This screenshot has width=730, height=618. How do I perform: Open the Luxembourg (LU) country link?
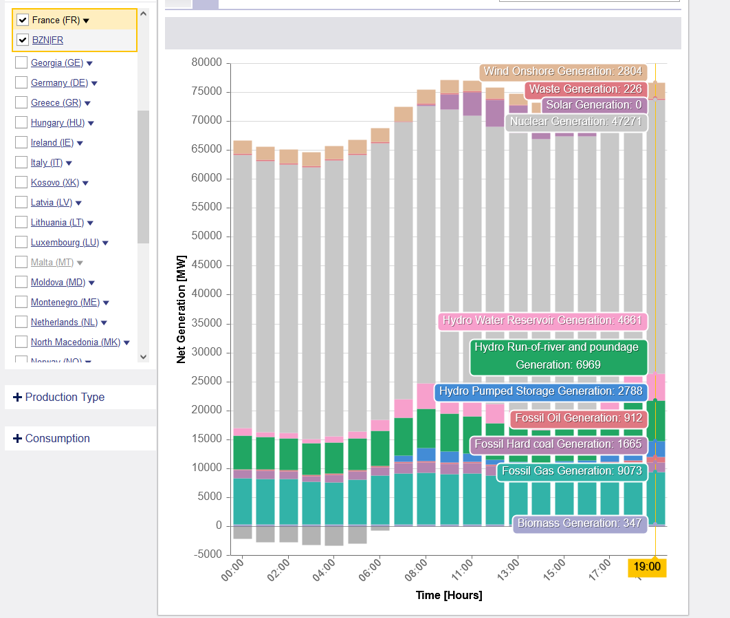tap(65, 242)
